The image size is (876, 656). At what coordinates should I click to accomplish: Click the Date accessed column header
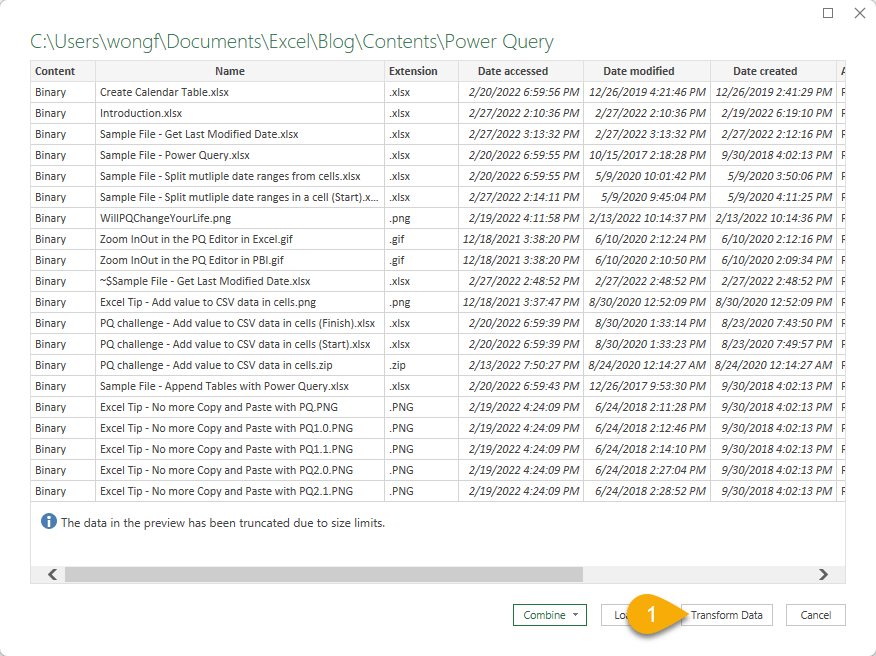click(512, 71)
